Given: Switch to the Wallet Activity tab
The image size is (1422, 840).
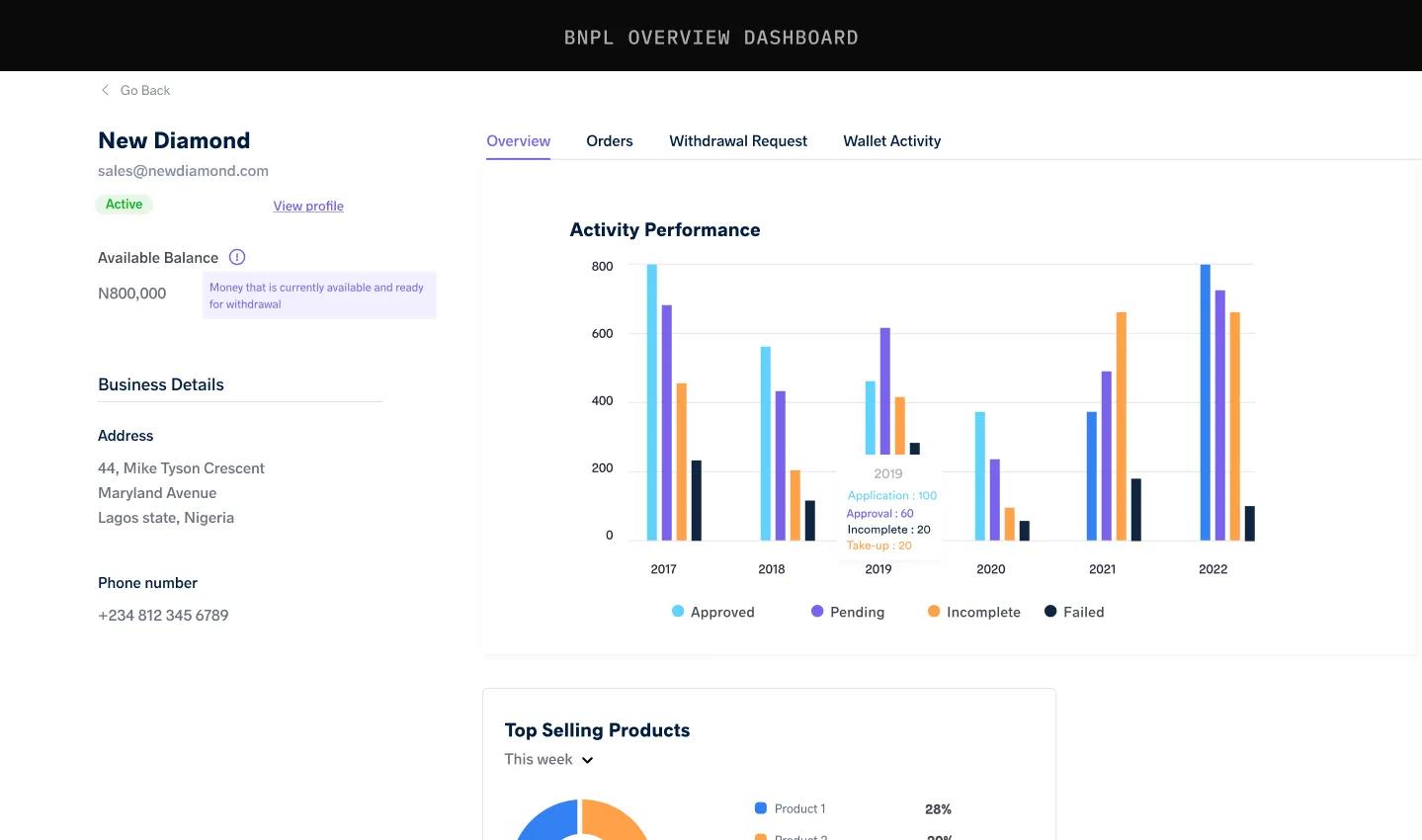Looking at the screenshot, I should [891, 140].
